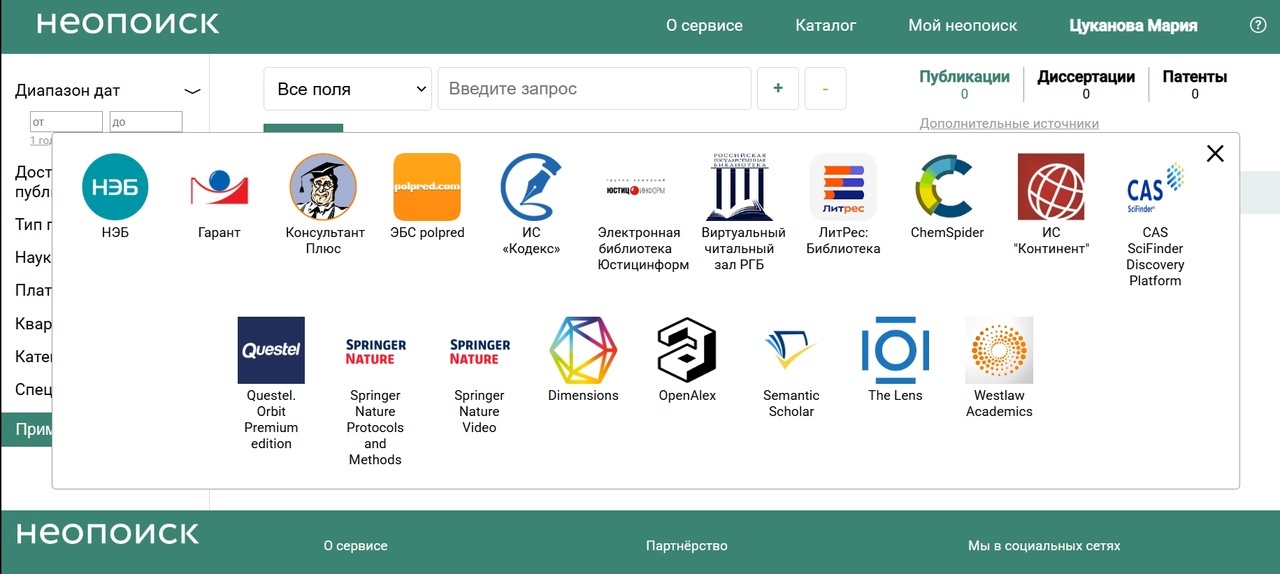1280x574 pixels.
Task: Click the Дополнительные источники link
Action: click(1009, 123)
